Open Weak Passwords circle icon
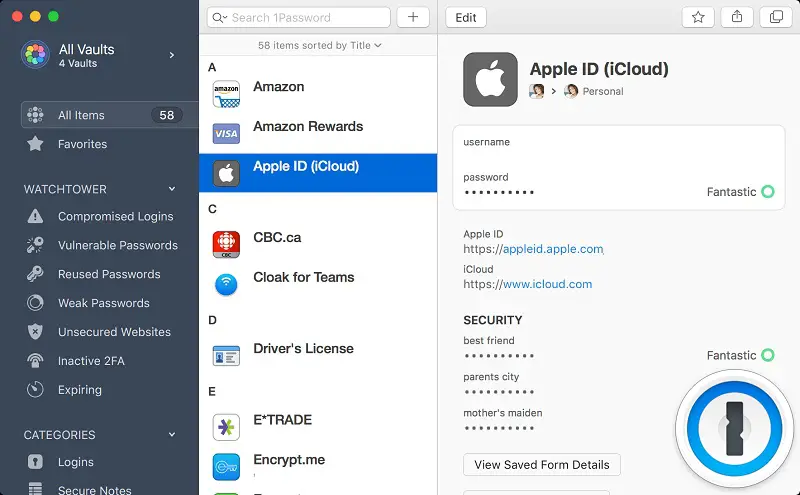 point(35,303)
